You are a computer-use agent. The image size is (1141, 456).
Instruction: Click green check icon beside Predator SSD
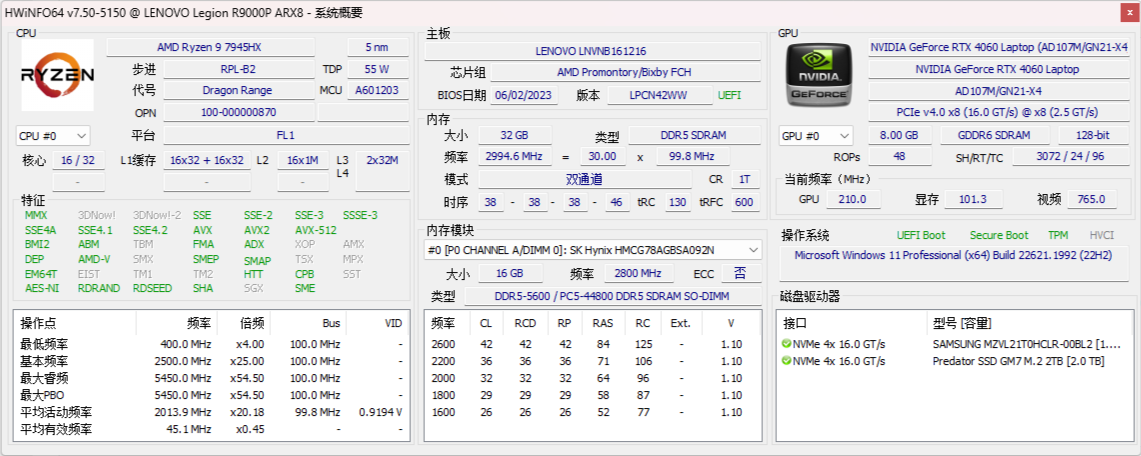(x=786, y=361)
